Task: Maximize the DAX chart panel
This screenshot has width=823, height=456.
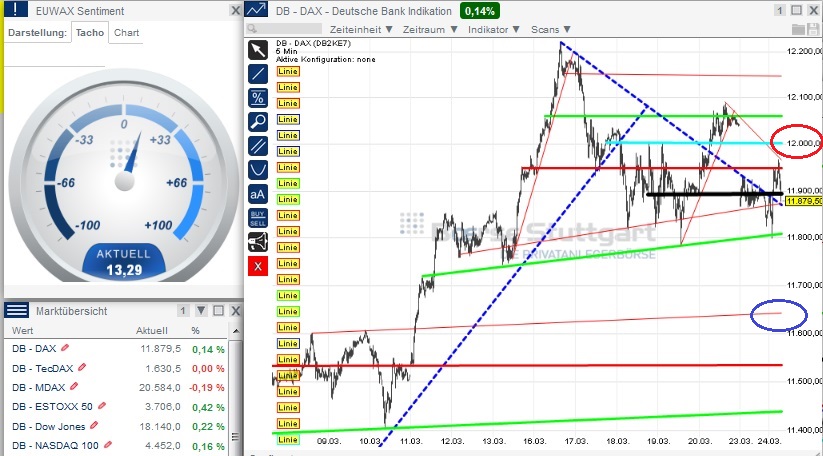Action: point(797,10)
